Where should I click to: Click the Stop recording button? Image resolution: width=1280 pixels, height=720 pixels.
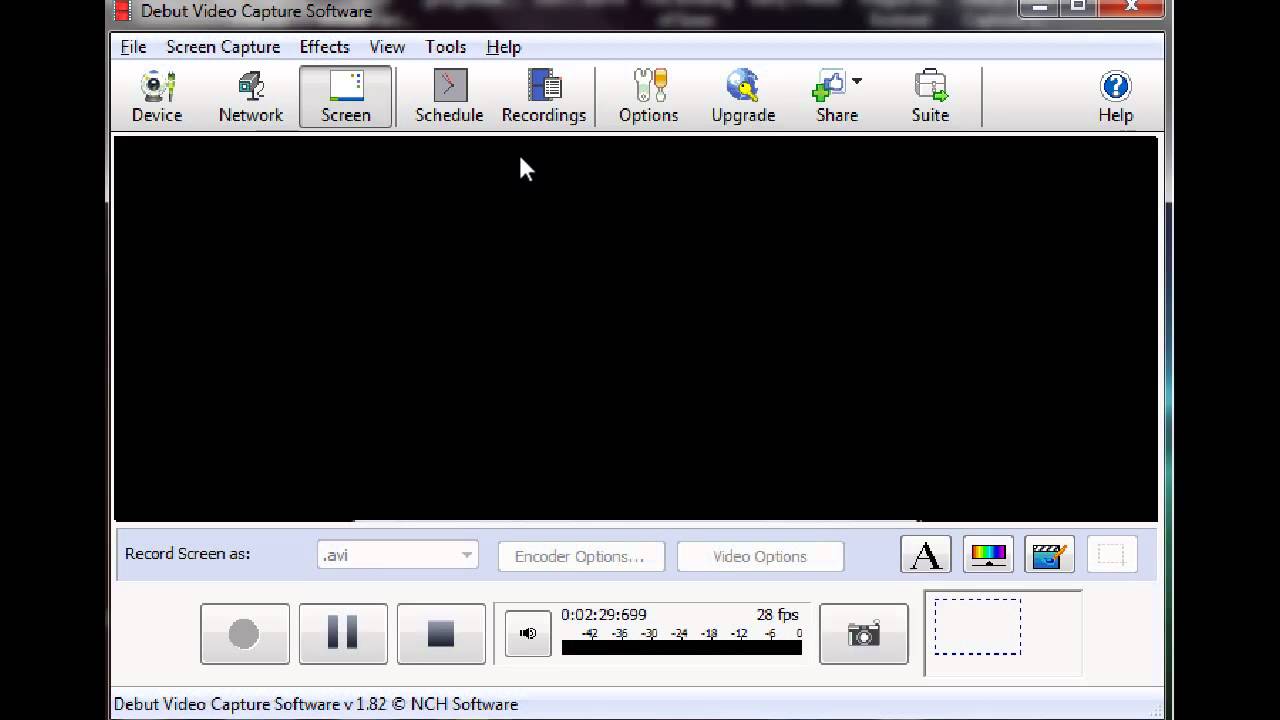(x=441, y=634)
